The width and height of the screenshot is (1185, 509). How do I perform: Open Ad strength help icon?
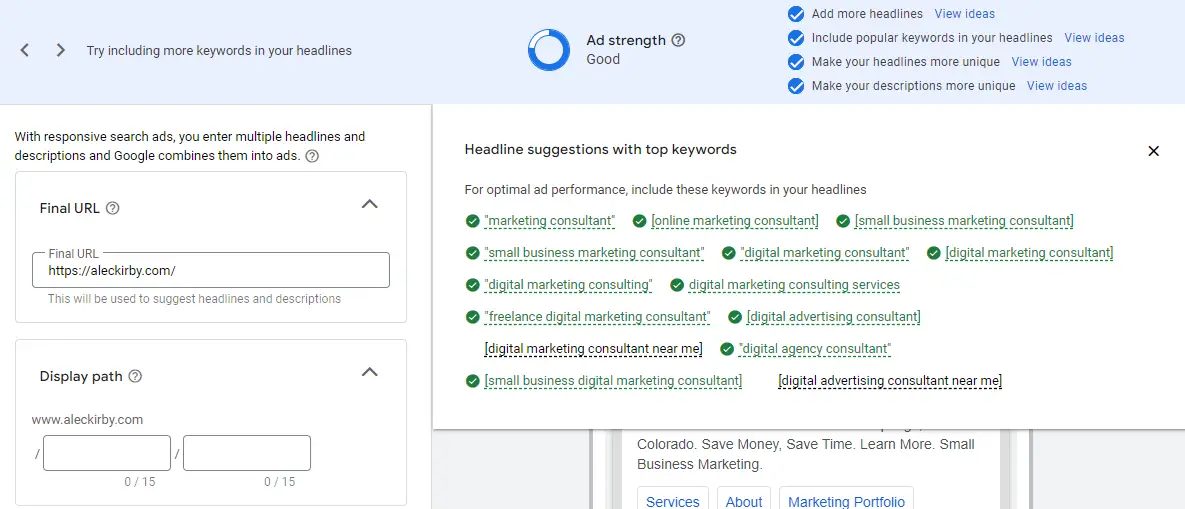coord(679,40)
